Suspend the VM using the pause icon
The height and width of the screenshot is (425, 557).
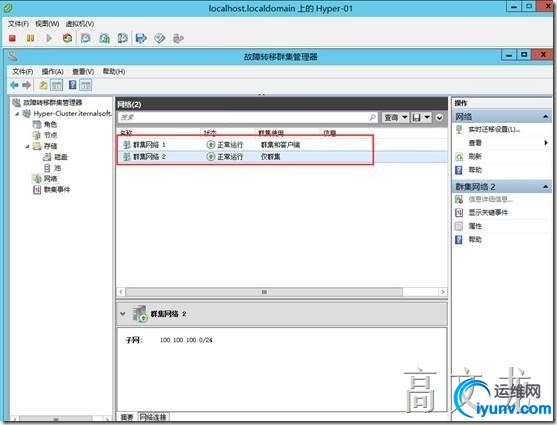31,38
